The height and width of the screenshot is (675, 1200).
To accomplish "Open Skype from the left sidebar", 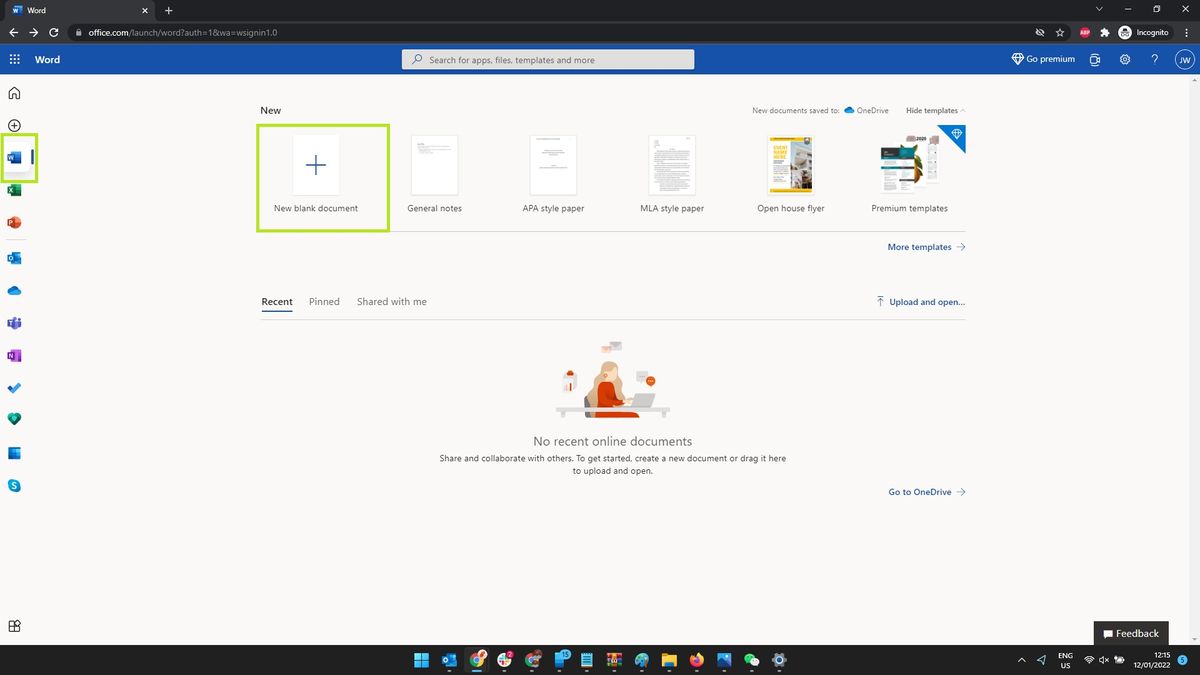I will coord(14,485).
